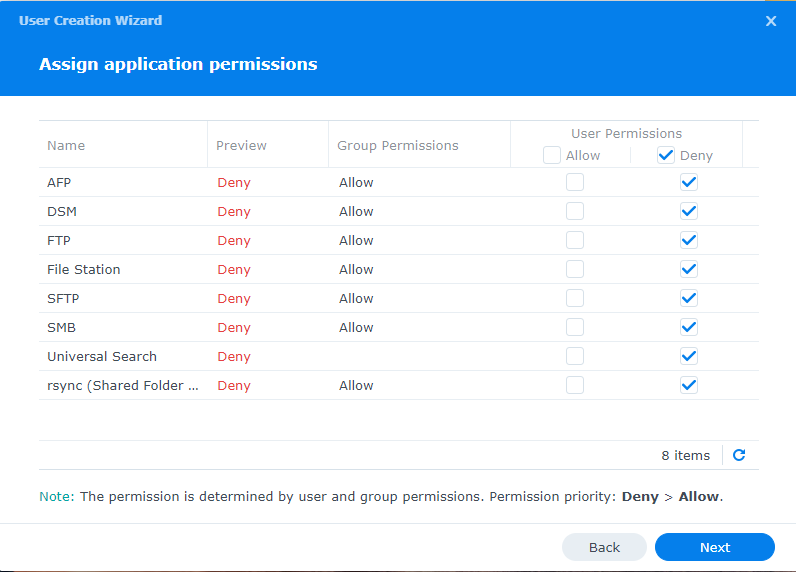
Task: Click the refresh icon beside 8 items
Action: click(739, 455)
